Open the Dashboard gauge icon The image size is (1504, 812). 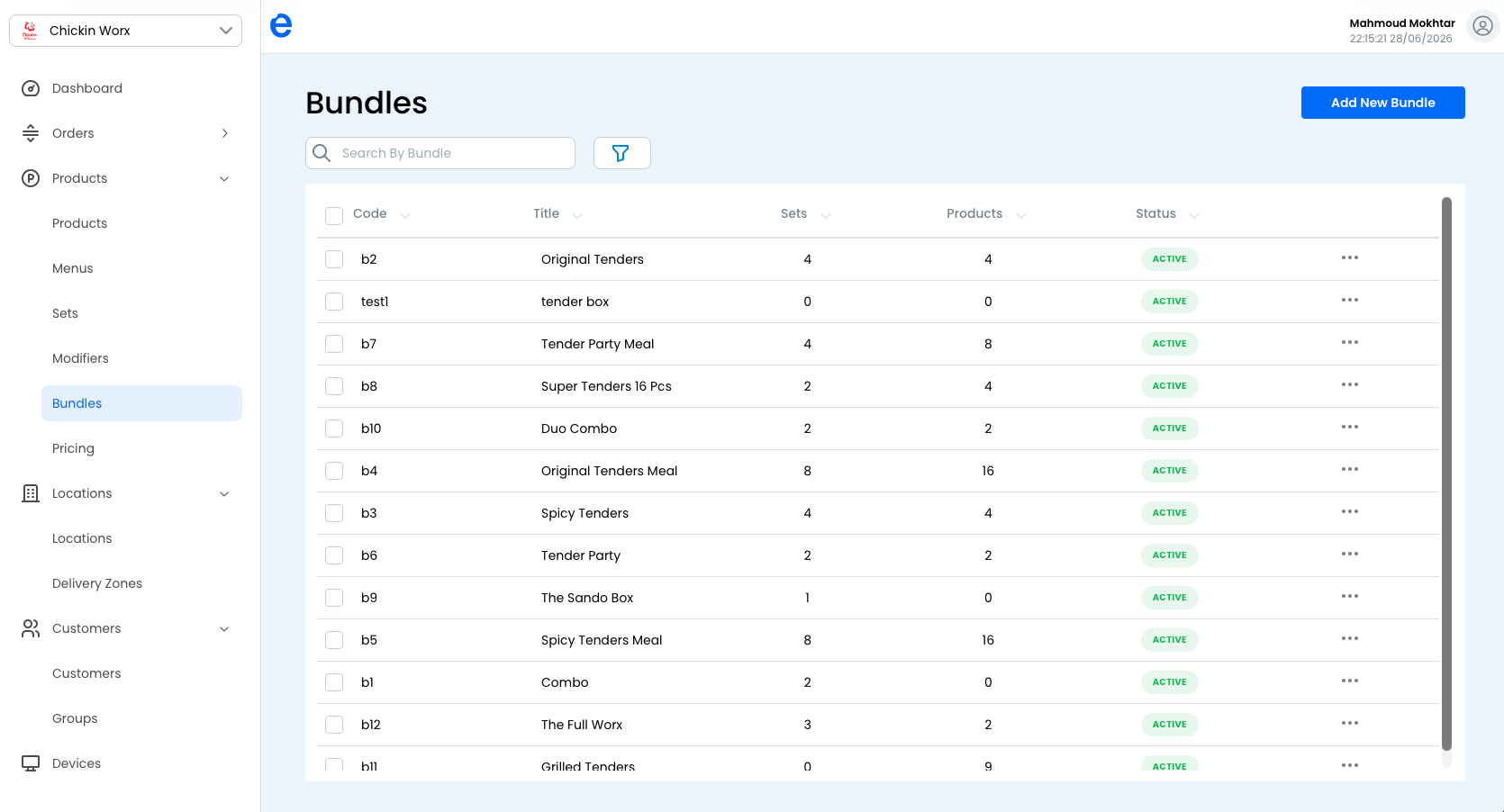pos(31,88)
